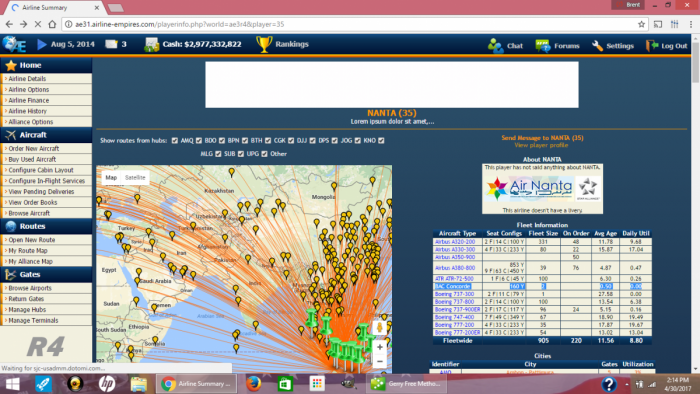700x394 pixels.
Task: Click the Log Out door icon
Action: point(652,46)
